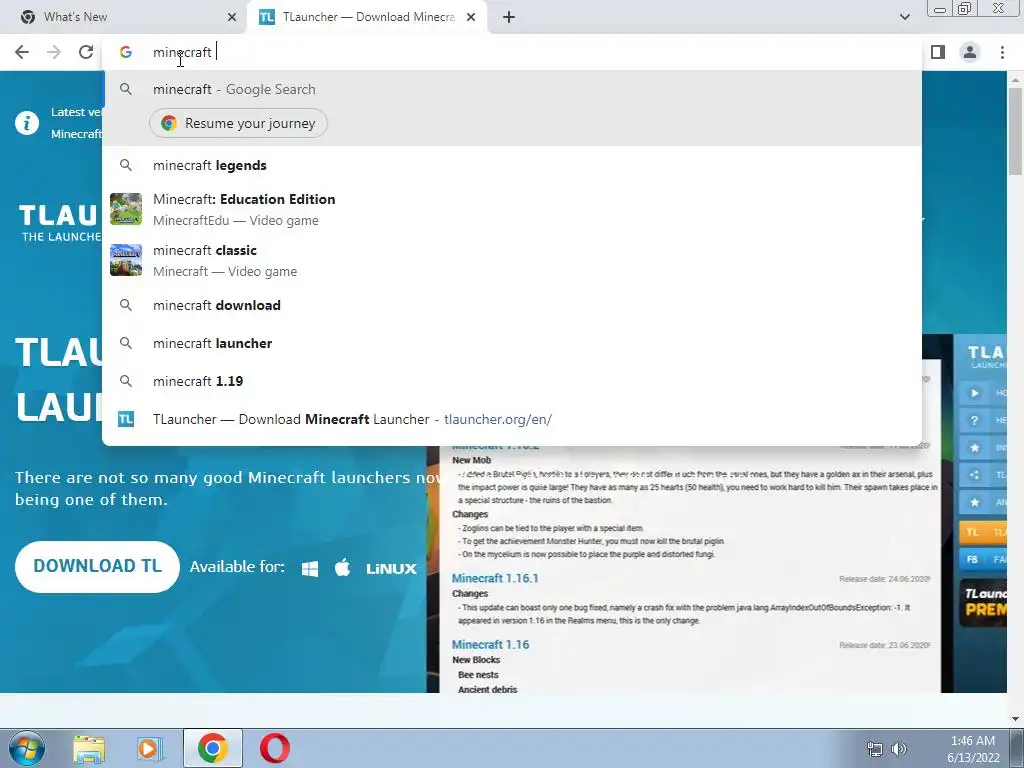
Task: Select 'minecraft - Google Search' suggestion
Action: point(511,89)
